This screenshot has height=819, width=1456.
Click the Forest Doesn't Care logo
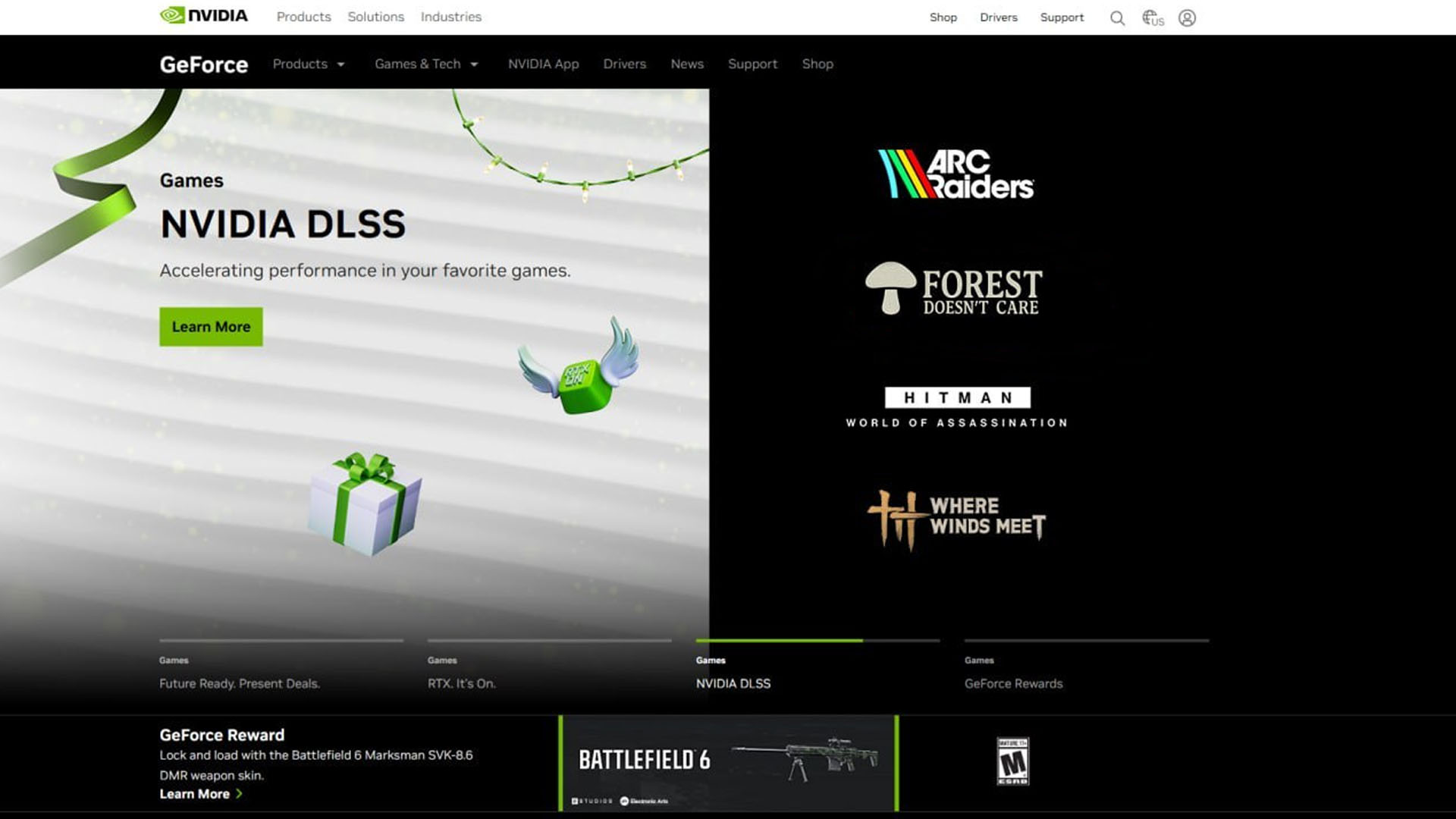[x=954, y=289]
